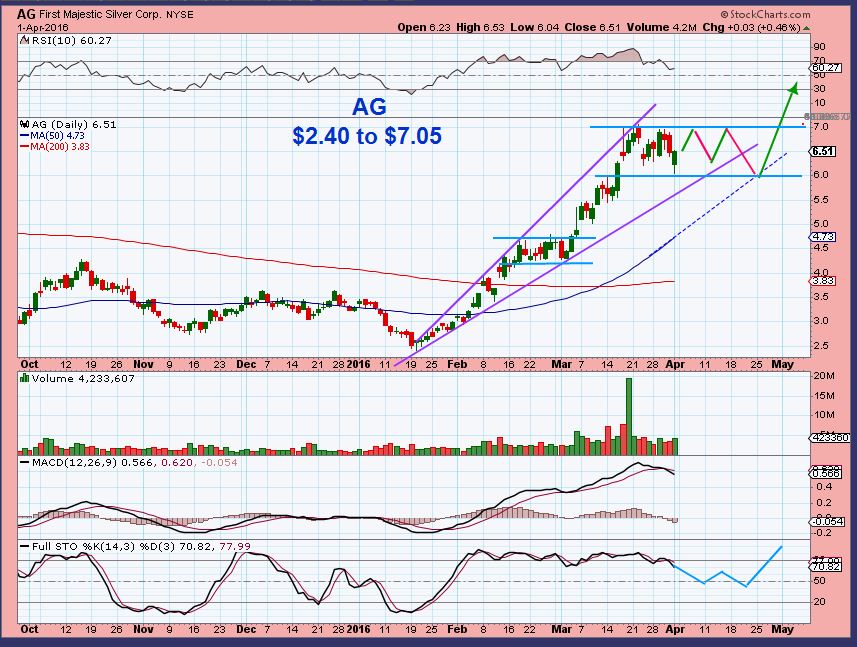
Task: Click the 4.73 MA(50) price tag
Action: coord(823,237)
